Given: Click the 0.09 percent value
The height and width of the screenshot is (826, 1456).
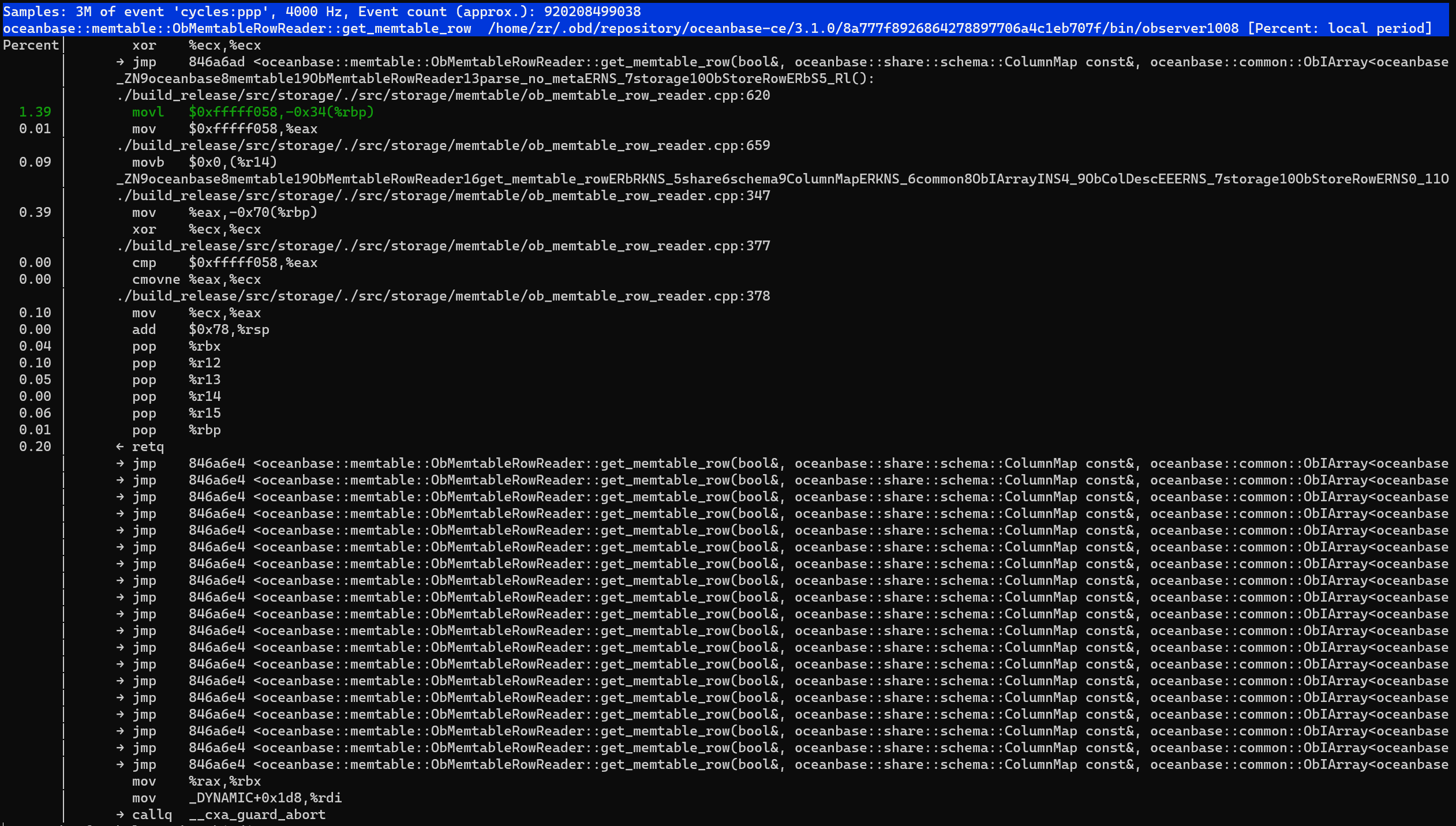Looking at the screenshot, I should pyautogui.click(x=35, y=162).
